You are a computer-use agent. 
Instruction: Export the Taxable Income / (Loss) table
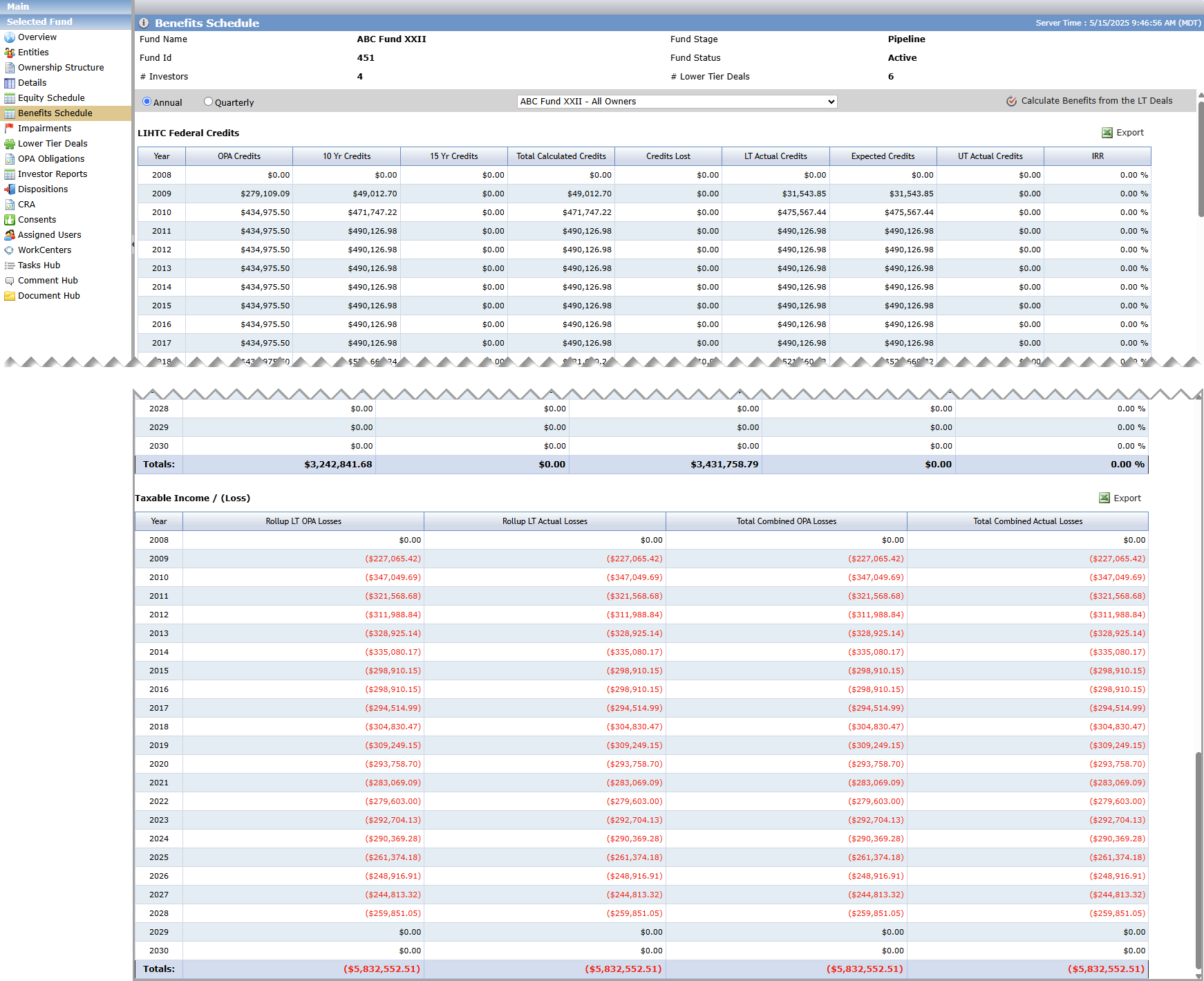click(1127, 498)
